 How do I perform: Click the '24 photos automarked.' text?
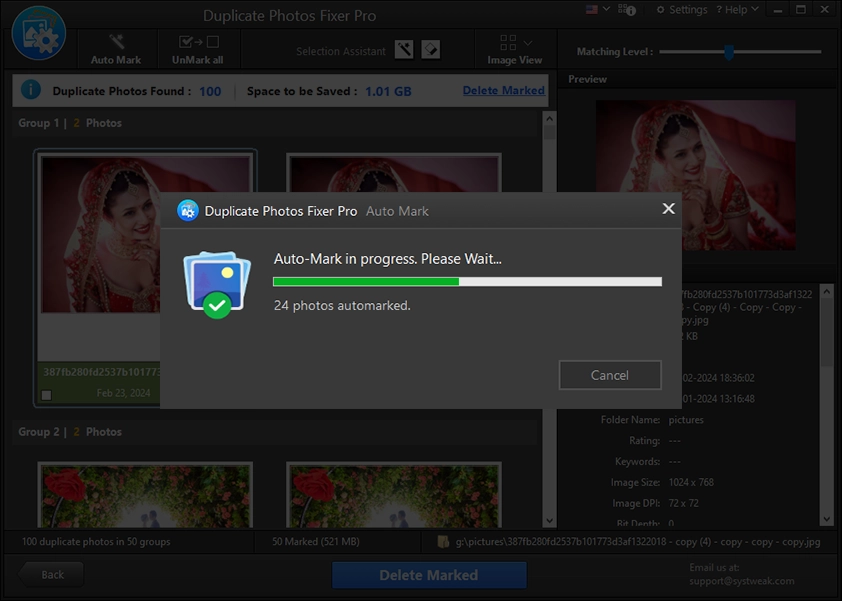[342, 306]
